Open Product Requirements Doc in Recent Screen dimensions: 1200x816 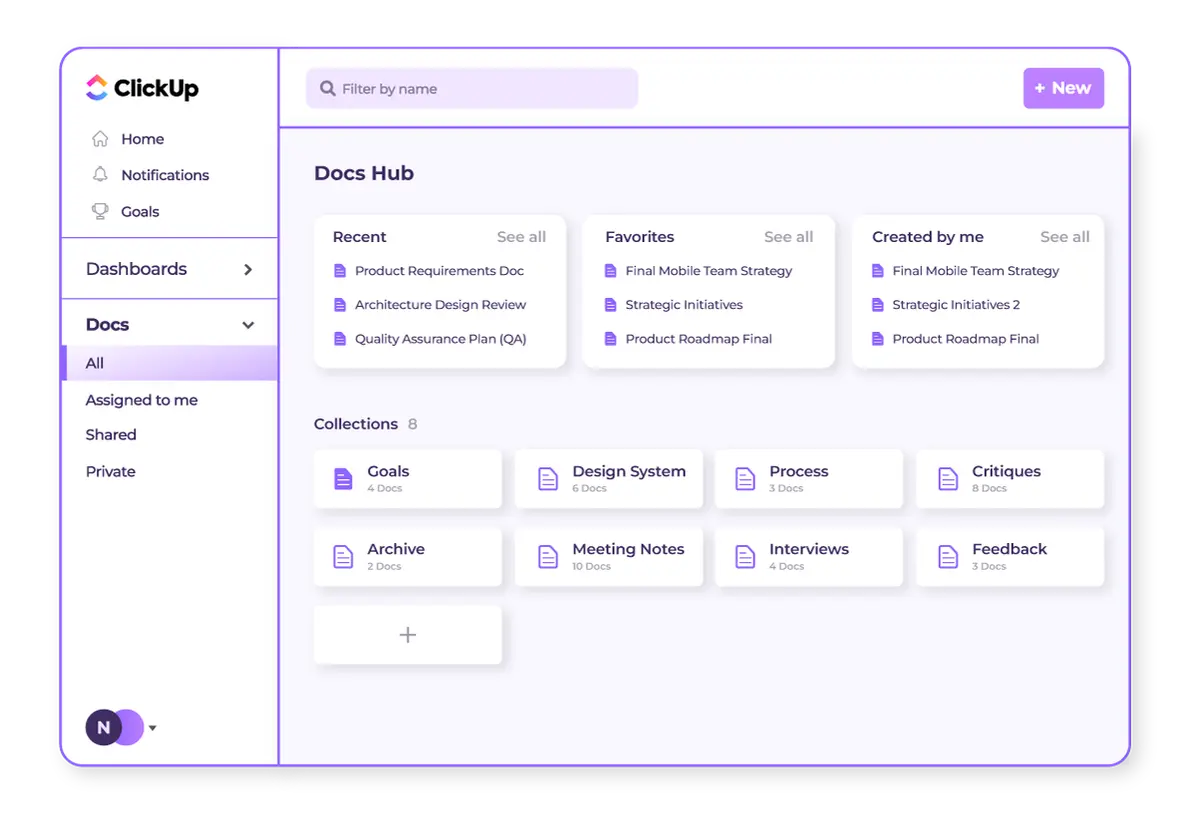(439, 271)
